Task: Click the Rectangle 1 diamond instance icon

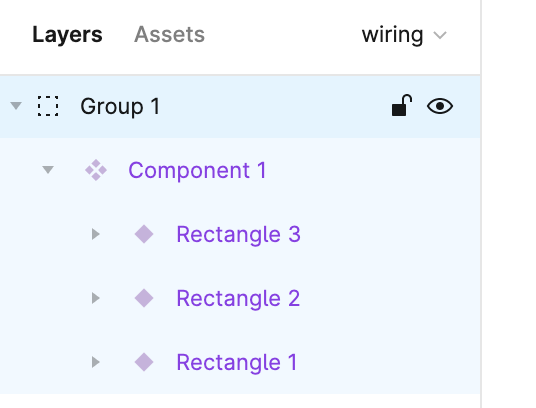Action: click(144, 362)
